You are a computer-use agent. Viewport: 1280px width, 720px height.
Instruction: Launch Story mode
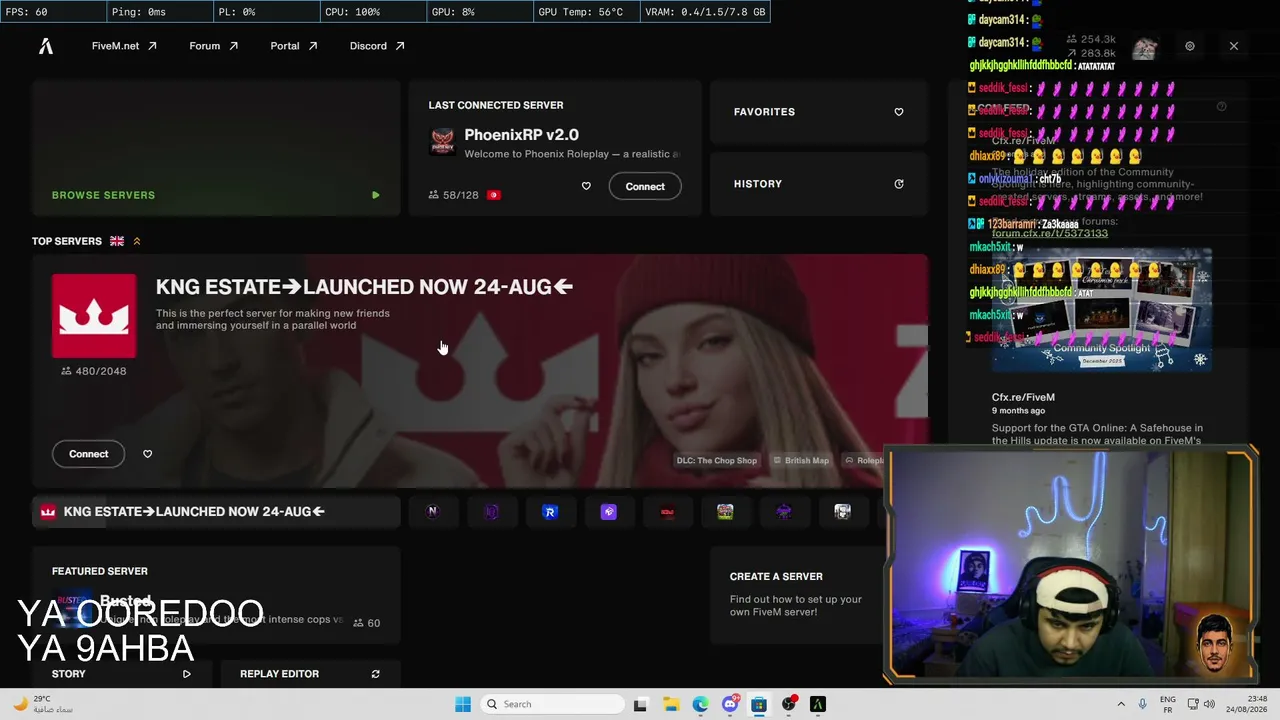[x=121, y=674]
